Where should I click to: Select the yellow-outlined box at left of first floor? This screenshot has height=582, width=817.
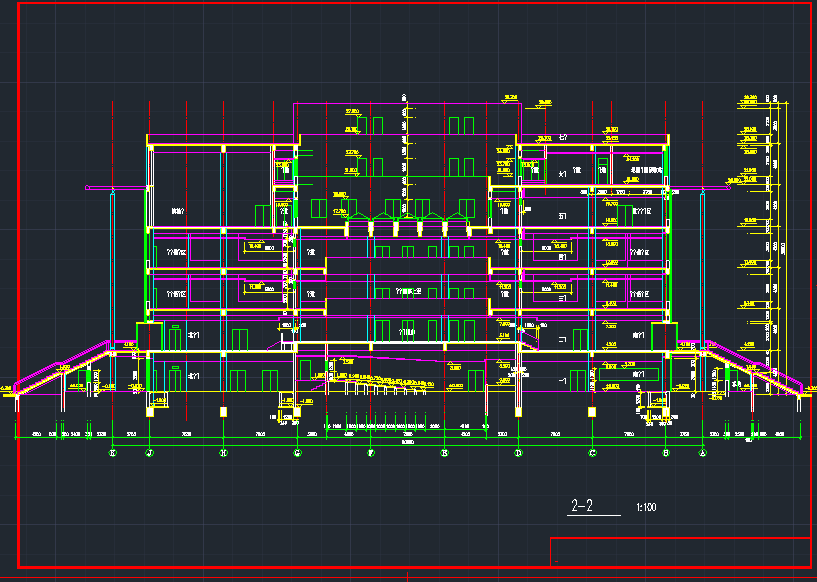pyautogui.click(x=148, y=336)
